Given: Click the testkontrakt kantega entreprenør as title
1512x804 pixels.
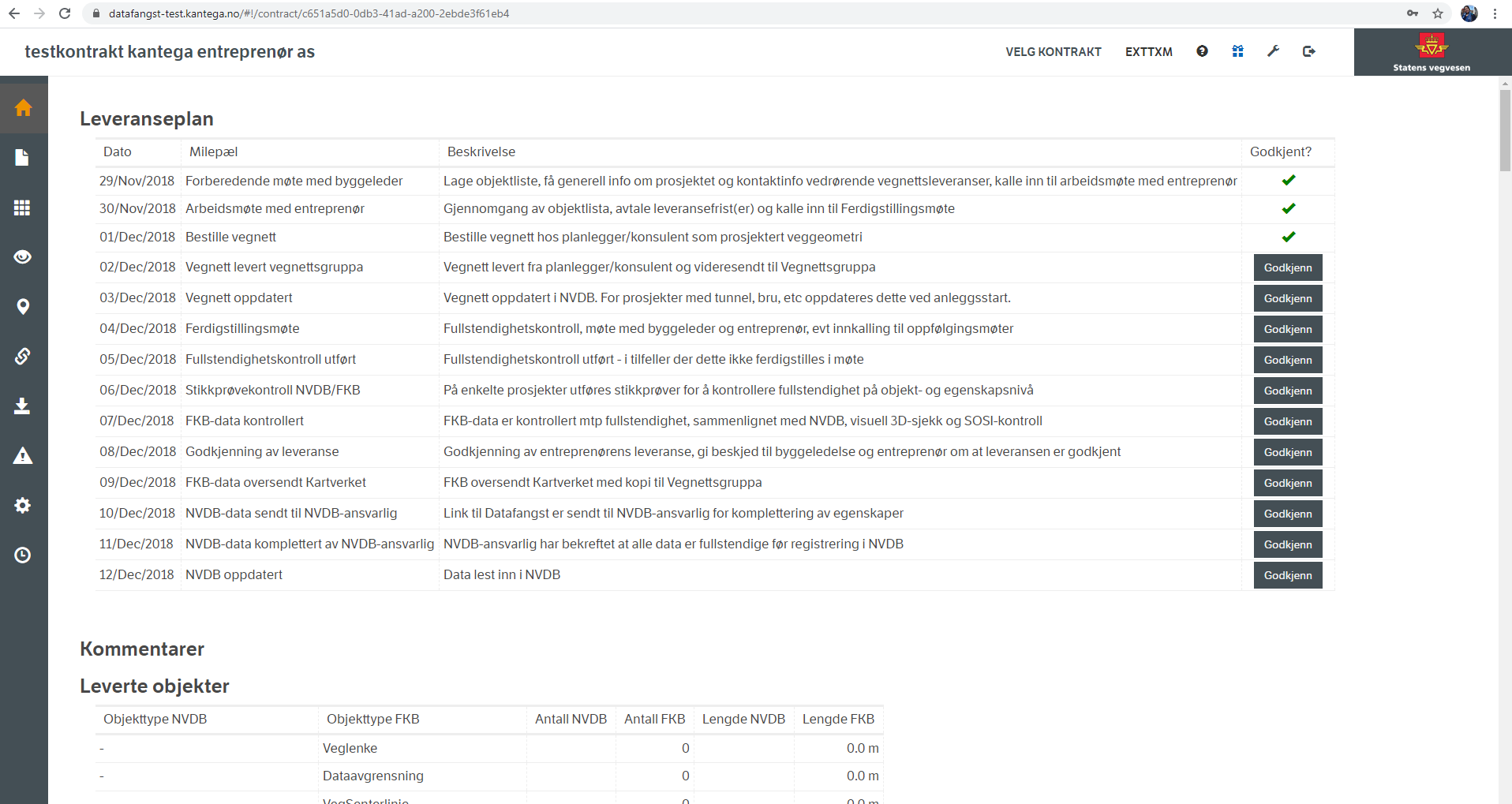Looking at the screenshot, I should (170, 52).
